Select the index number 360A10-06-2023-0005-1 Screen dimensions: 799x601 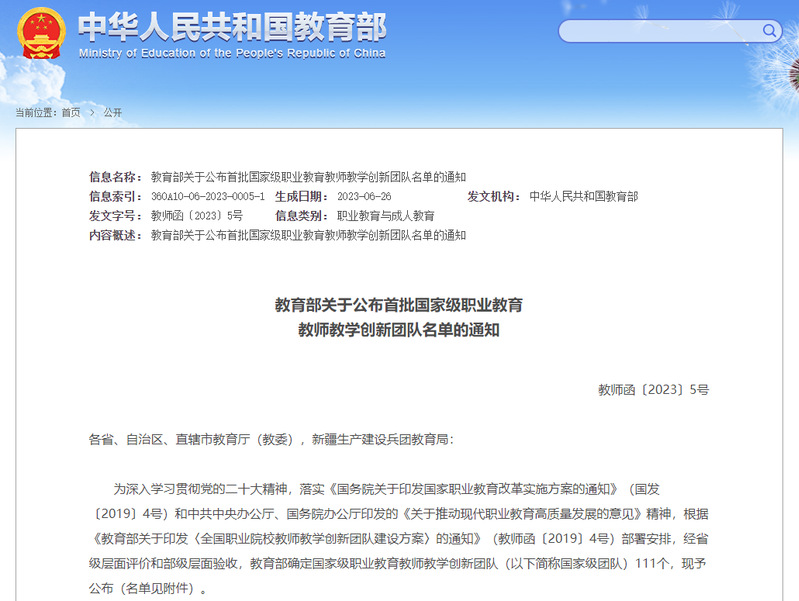click(208, 196)
